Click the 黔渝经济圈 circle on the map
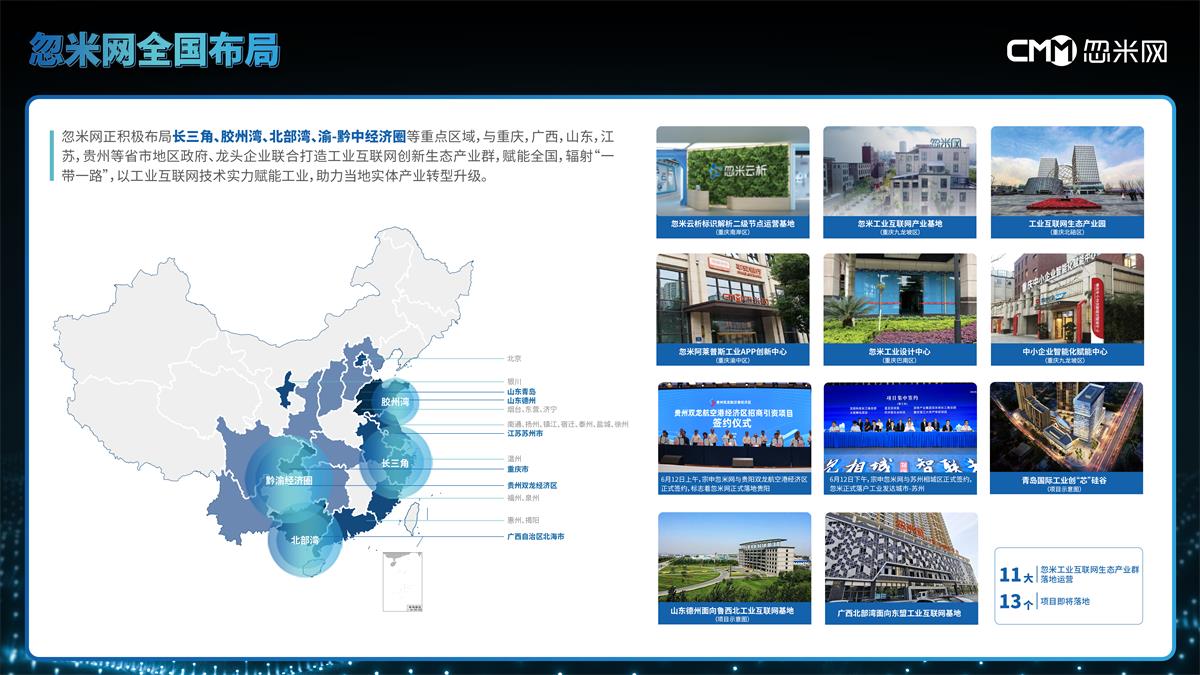The height and width of the screenshot is (675, 1200). [x=289, y=480]
